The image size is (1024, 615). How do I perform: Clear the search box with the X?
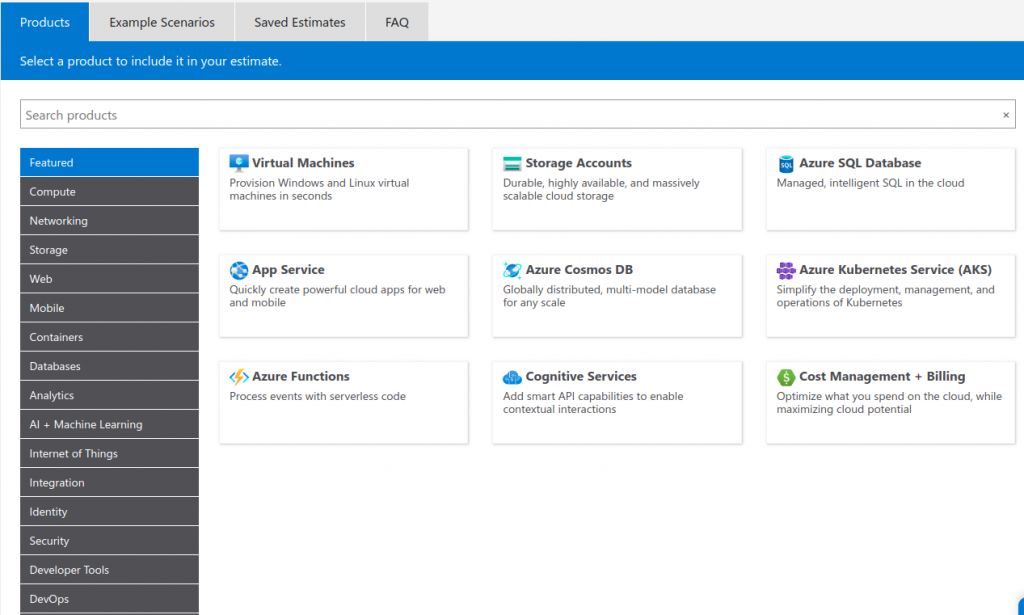pyautogui.click(x=1006, y=115)
